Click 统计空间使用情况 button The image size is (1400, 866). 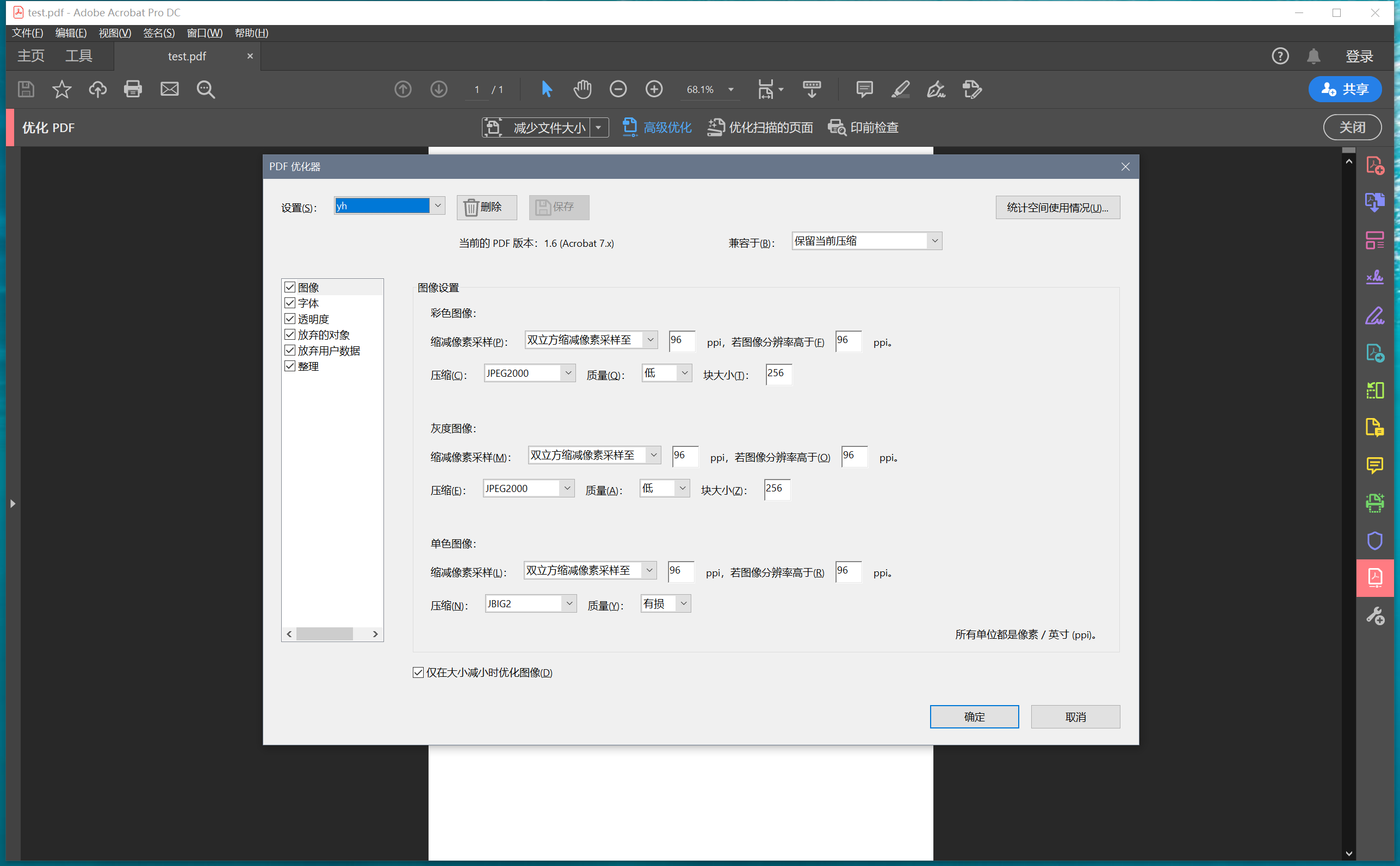[1057, 207]
